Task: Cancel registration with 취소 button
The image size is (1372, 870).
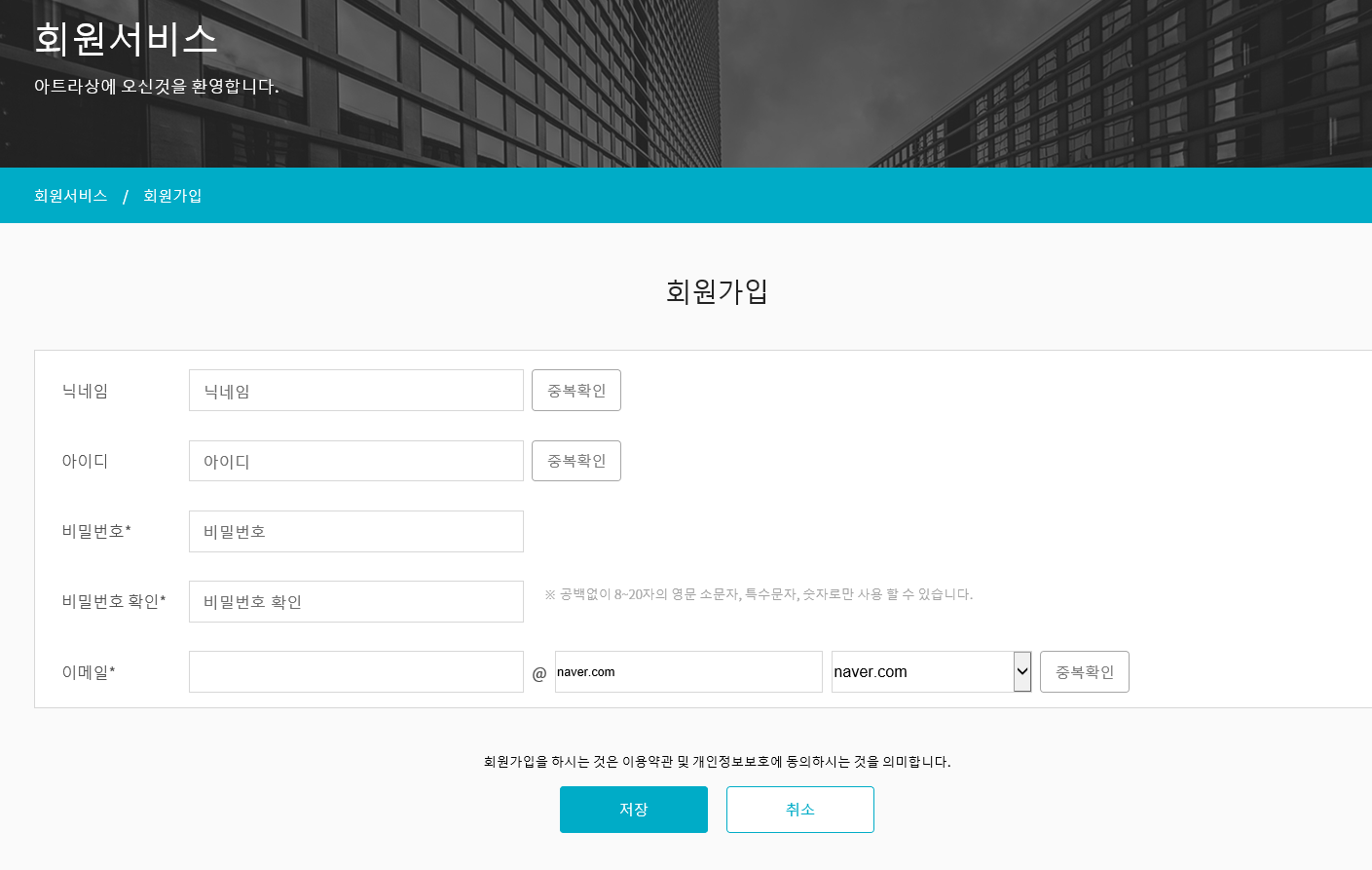Action: 800,810
